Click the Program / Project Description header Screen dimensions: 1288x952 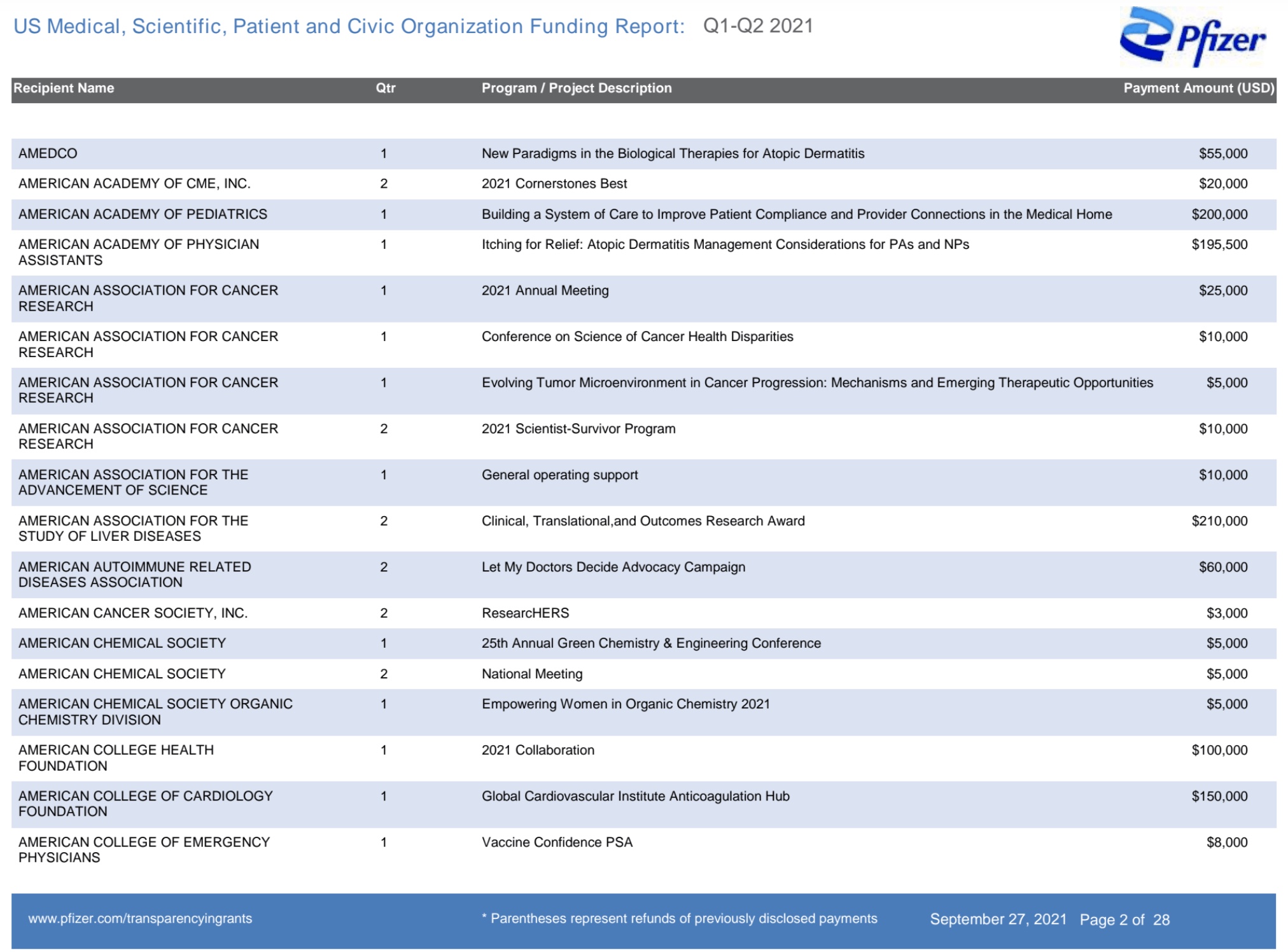pos(576,88)
